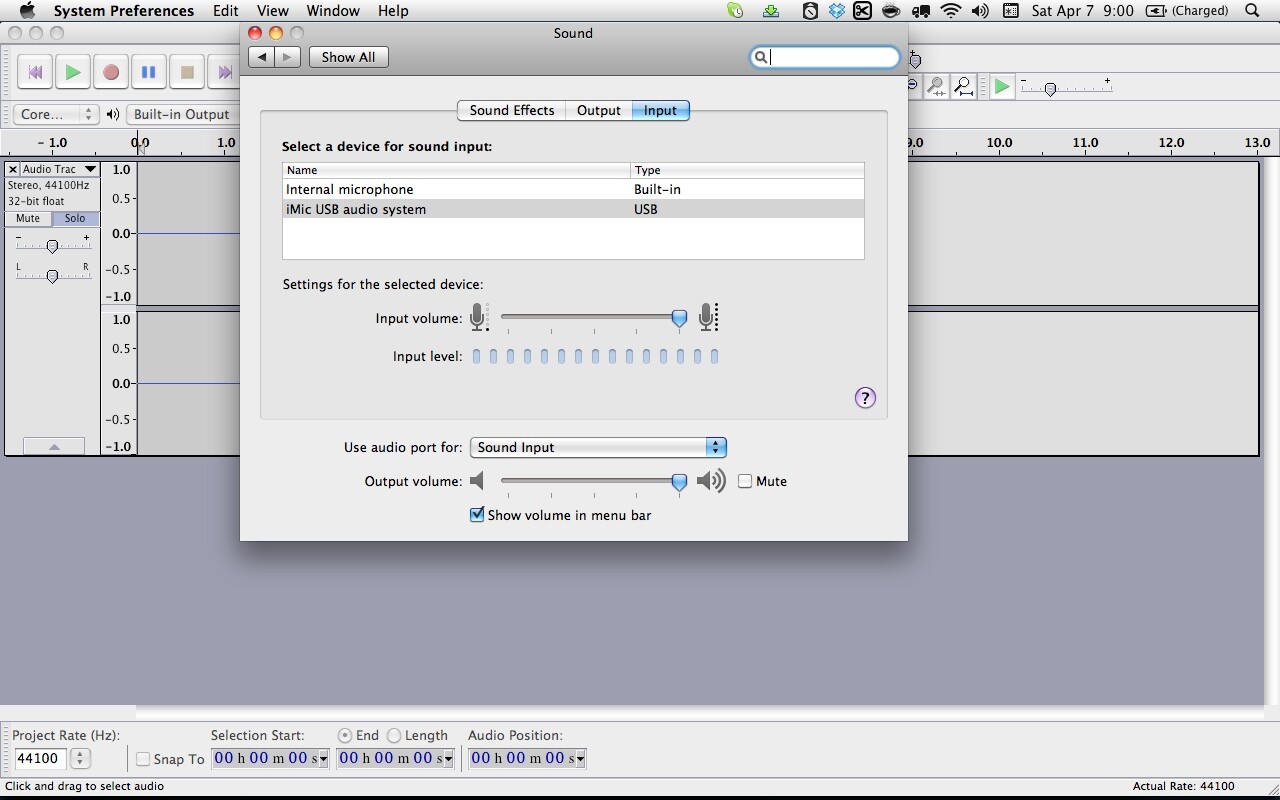Open the Core audio host dropdown
Screen dimensions: 1280x800
[x=56, y=114]
